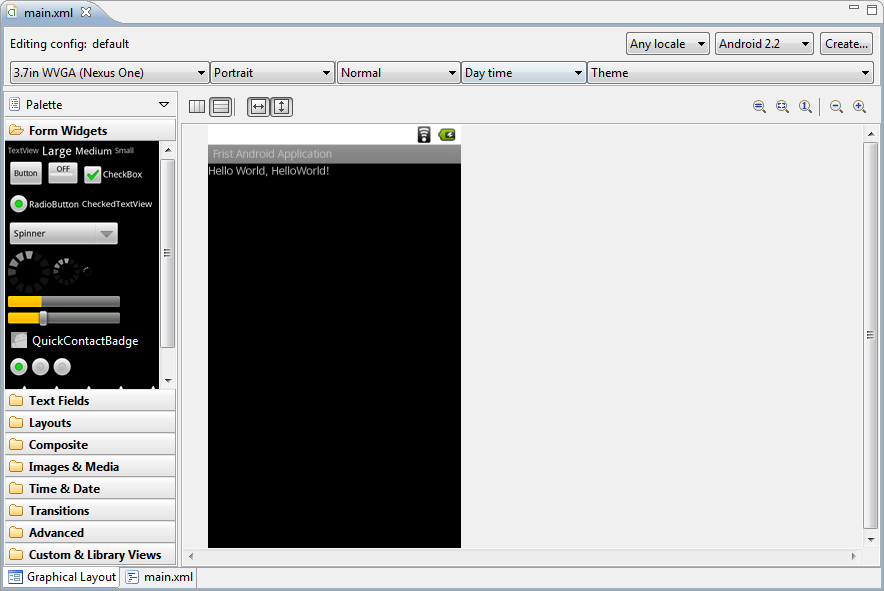Switch to the Graphical Layout tab
The image size is (884, 591).
coord(63,577)
